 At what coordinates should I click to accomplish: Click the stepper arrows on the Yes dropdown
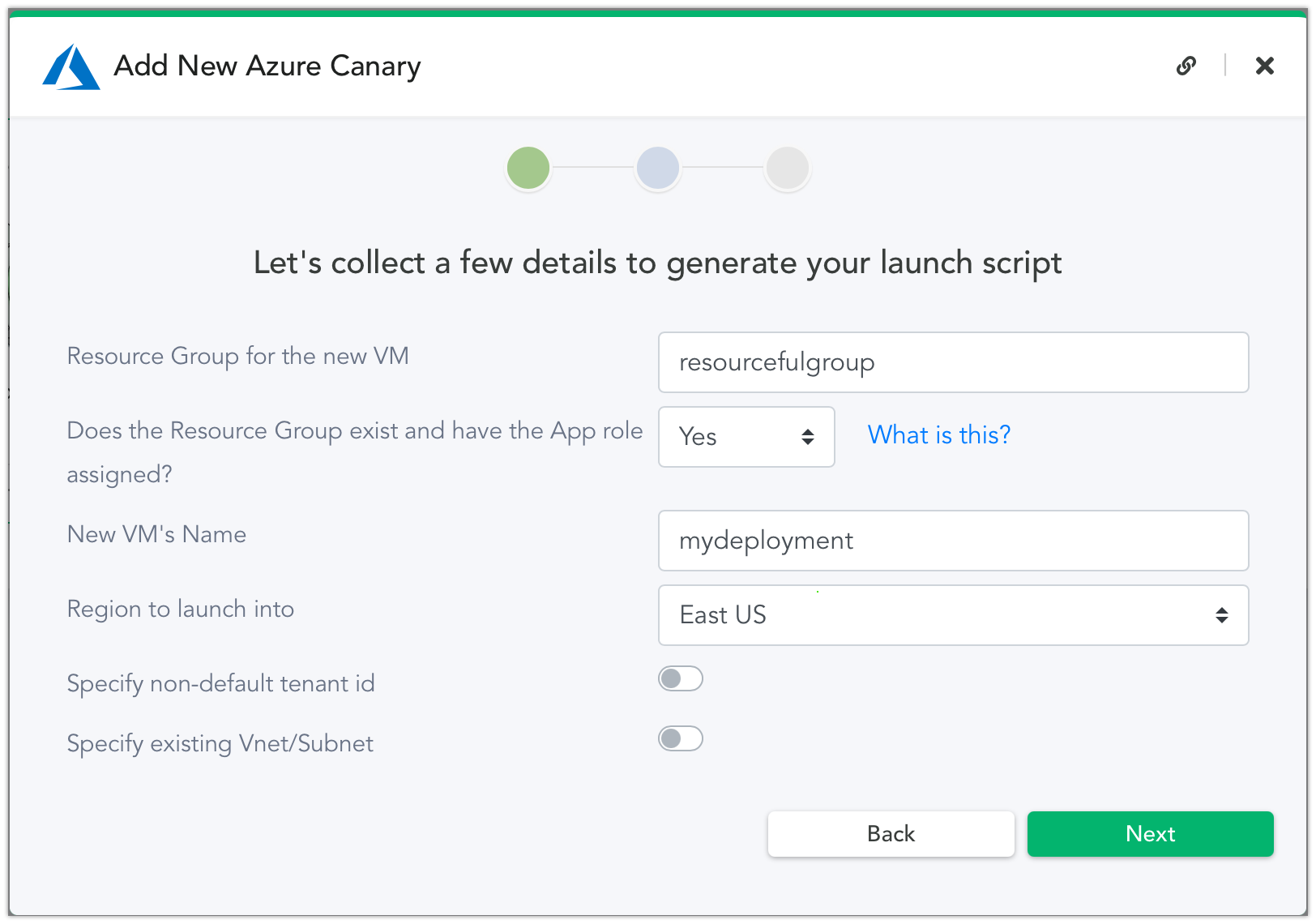click(x=808, y=437)
